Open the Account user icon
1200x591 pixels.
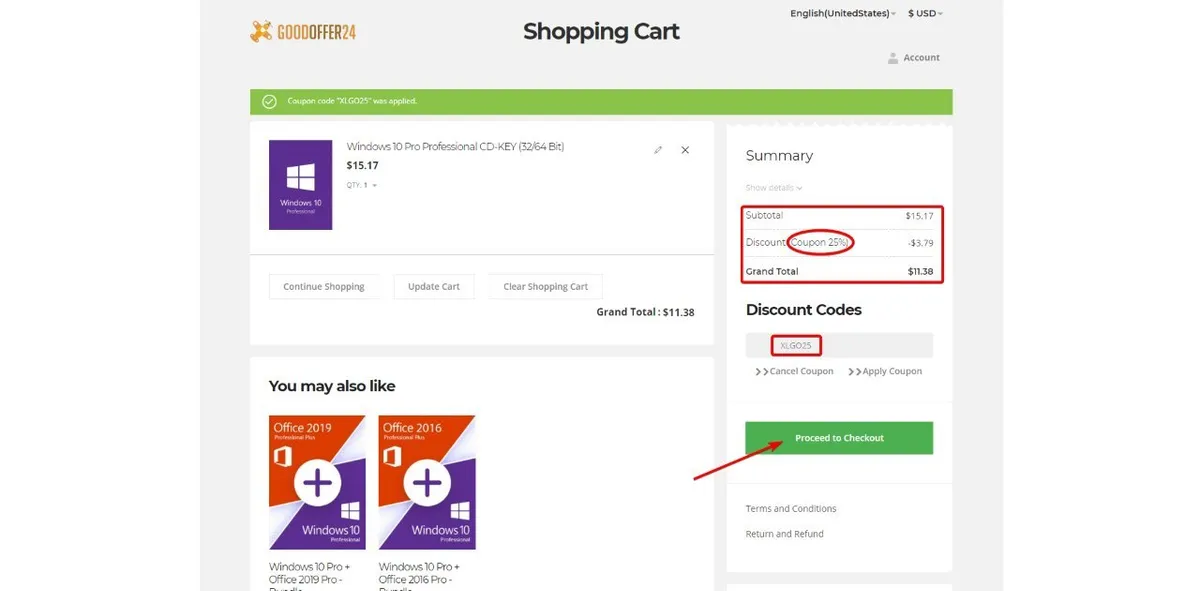point(893,58)
